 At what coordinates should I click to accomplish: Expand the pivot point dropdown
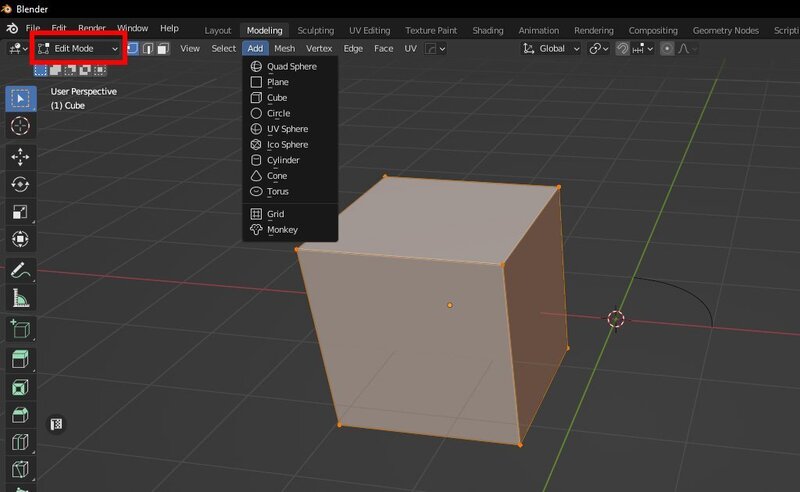point(598,48)
